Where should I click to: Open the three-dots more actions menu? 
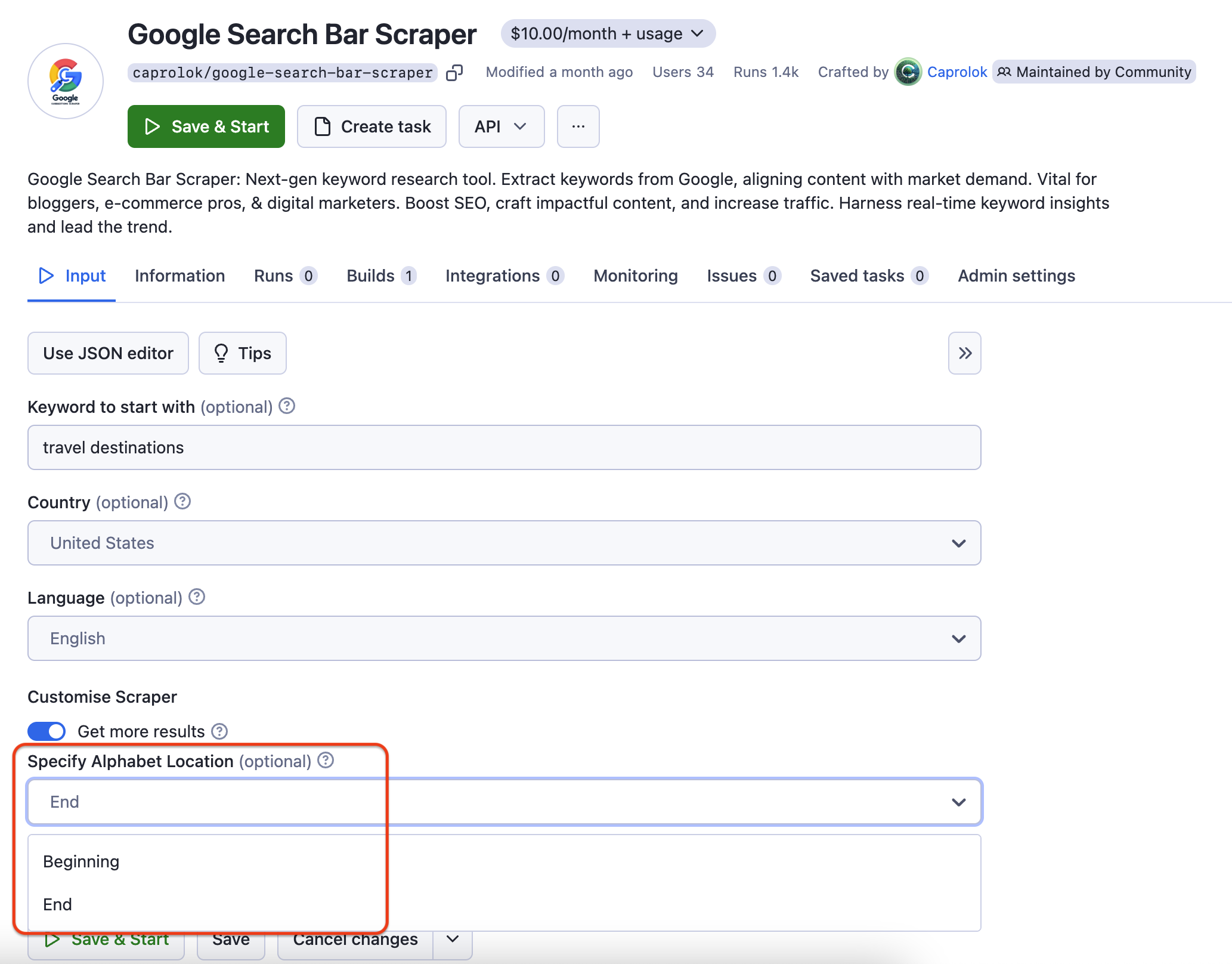(578, 126)
